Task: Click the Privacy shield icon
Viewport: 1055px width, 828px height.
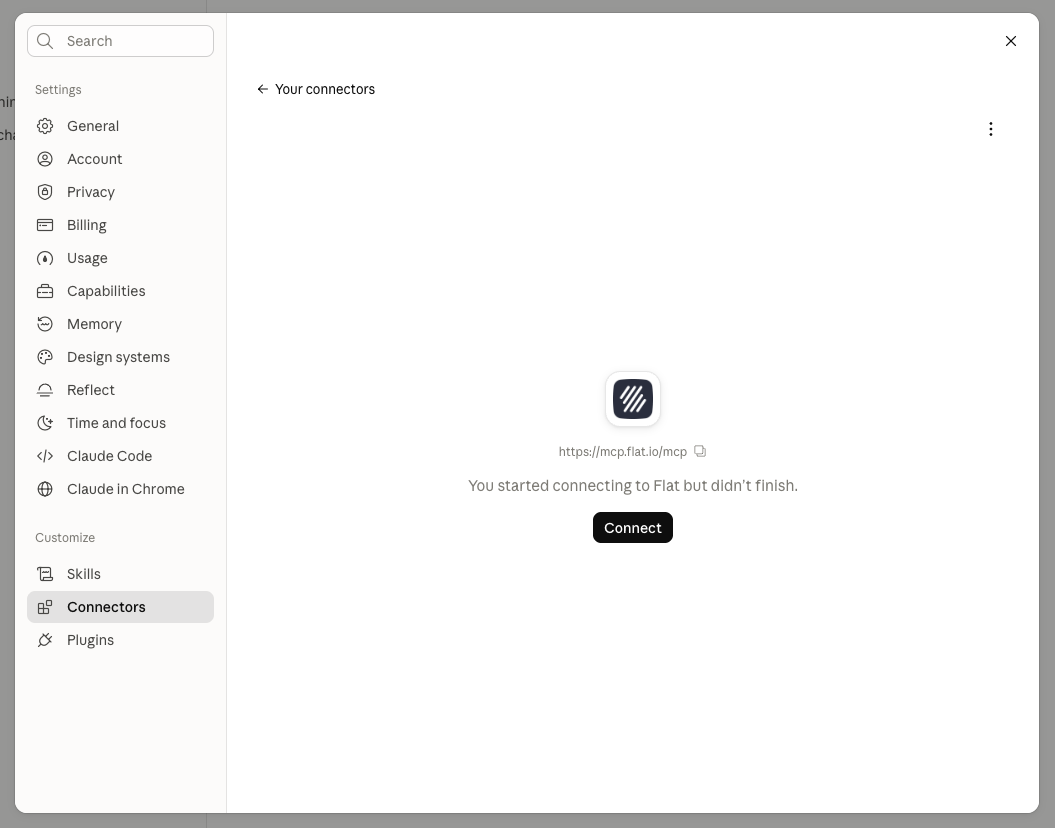Action: (x=45, y=192)
